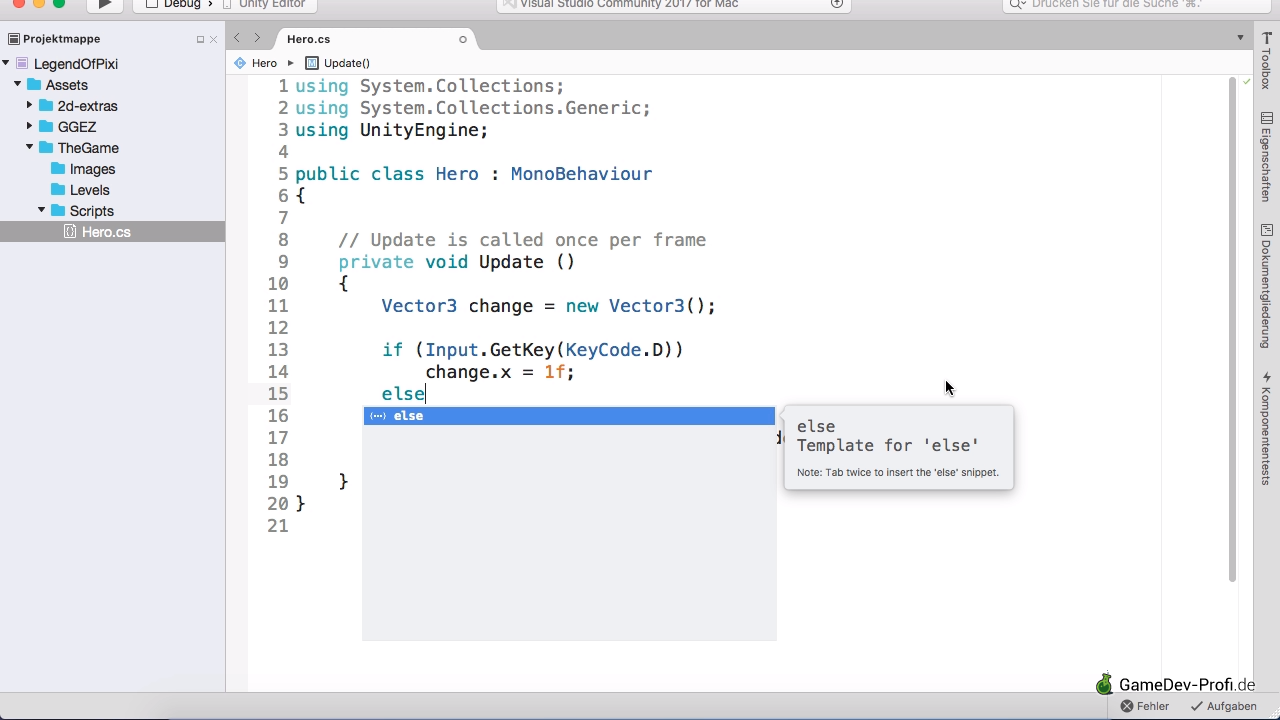Open the document tab list dropdown arrow
The image size is (1280, 720).
pyautogui.click(x=1240, y=38)
